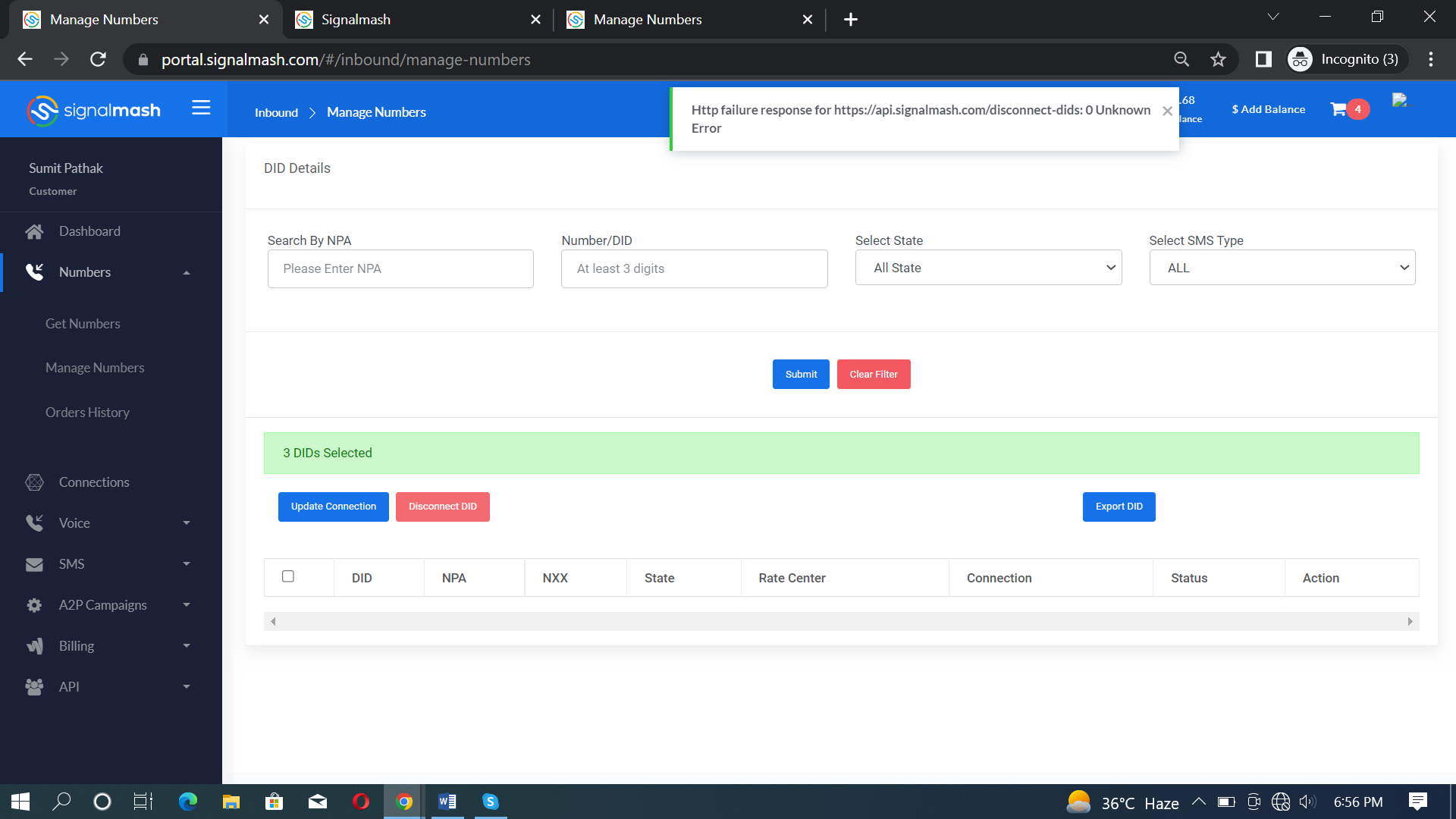Click the $ Add Balance link
This screenshot has width=1456, height=819.
1269,109
